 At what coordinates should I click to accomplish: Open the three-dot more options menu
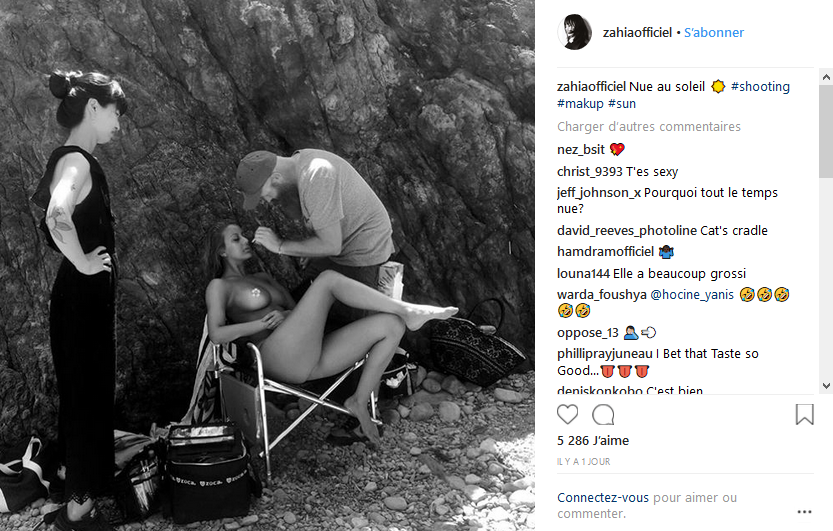coord(804,512)
